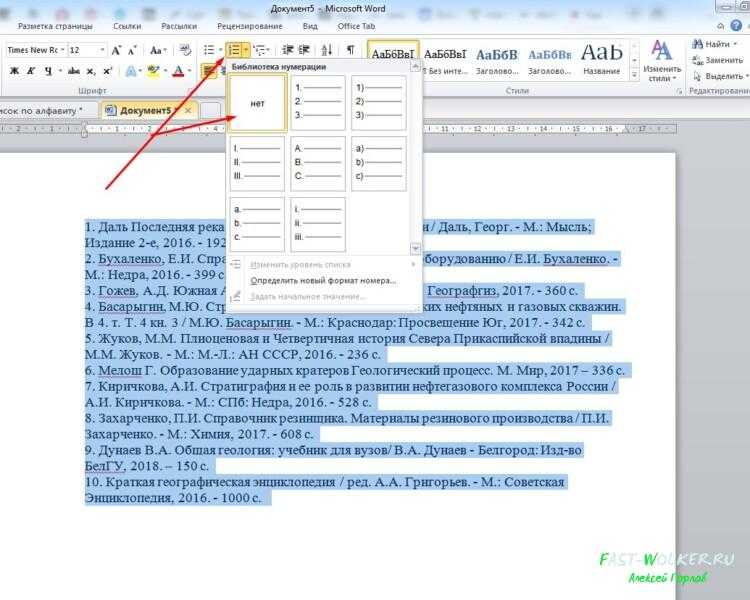Click the Multilevel list icon

[259, 50]
